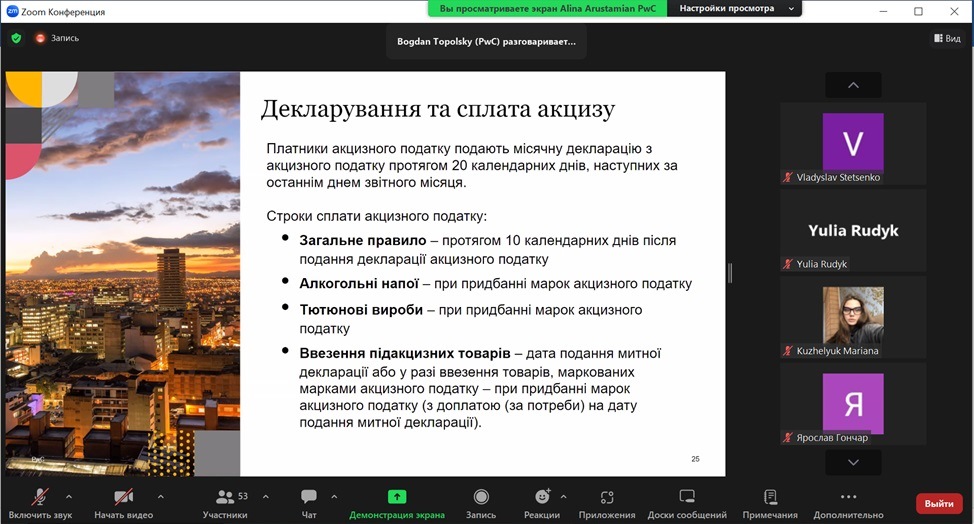Click slide page number 25
This screenshot has height=524, width=974.
coord(695,459)
